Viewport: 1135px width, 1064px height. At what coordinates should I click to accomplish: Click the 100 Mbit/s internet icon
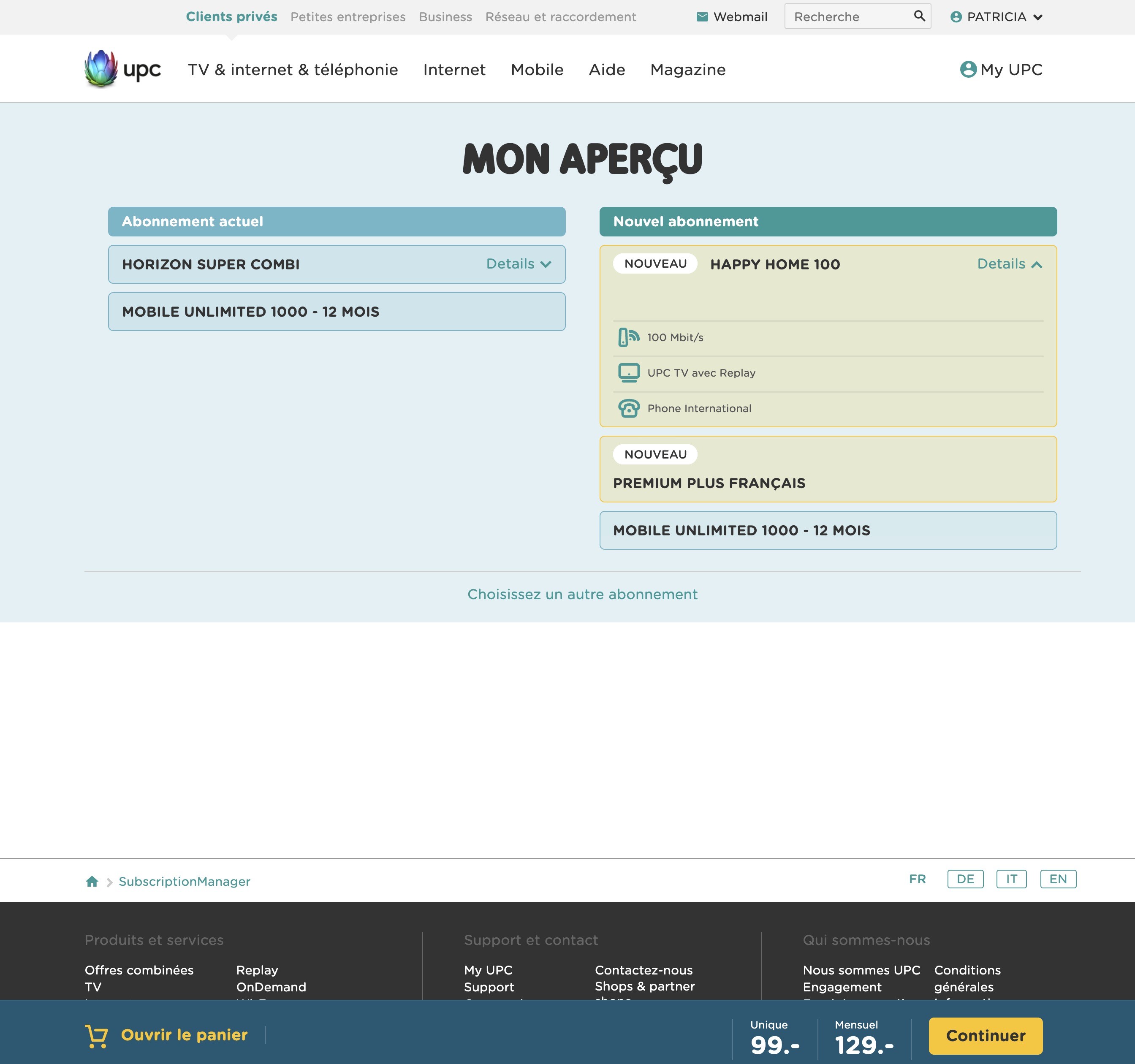pos(629,337)
